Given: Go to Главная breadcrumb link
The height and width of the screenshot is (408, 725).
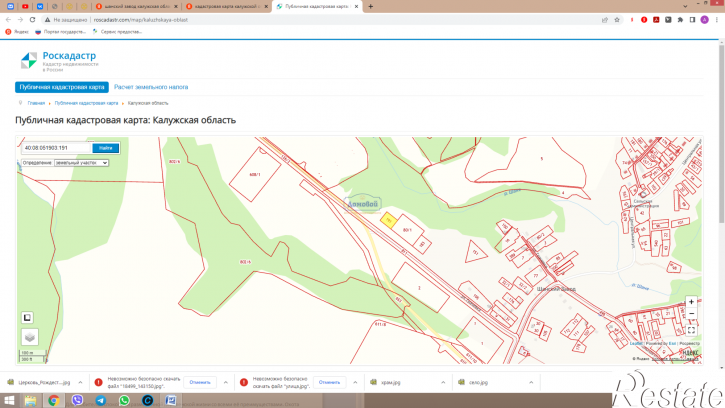Looking at the screenshot, I should point(36,103).
